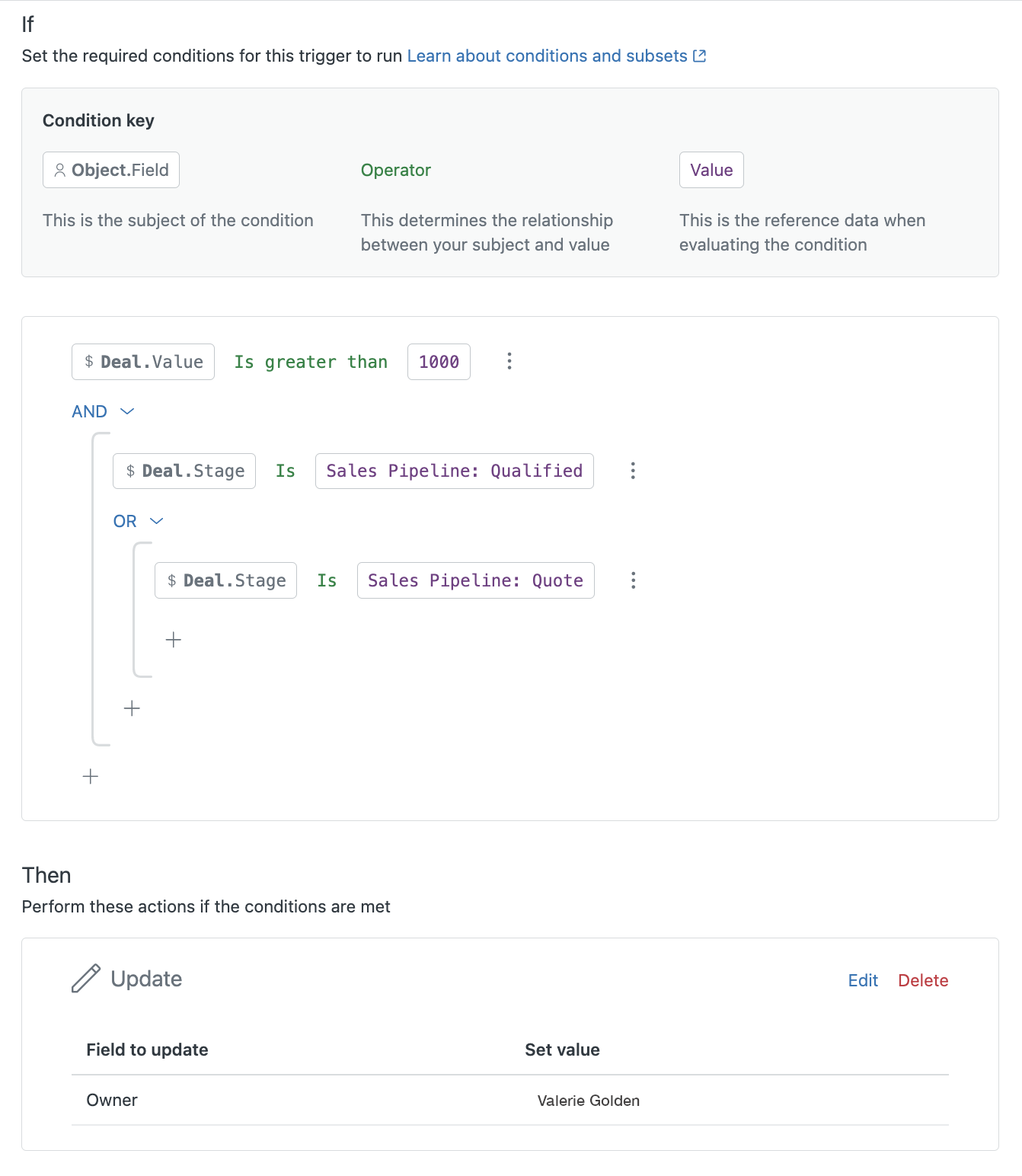The width and height of the screenshot is (1022, 1176).
Task: Click the 1000 value field
Action: coord(439,362)
